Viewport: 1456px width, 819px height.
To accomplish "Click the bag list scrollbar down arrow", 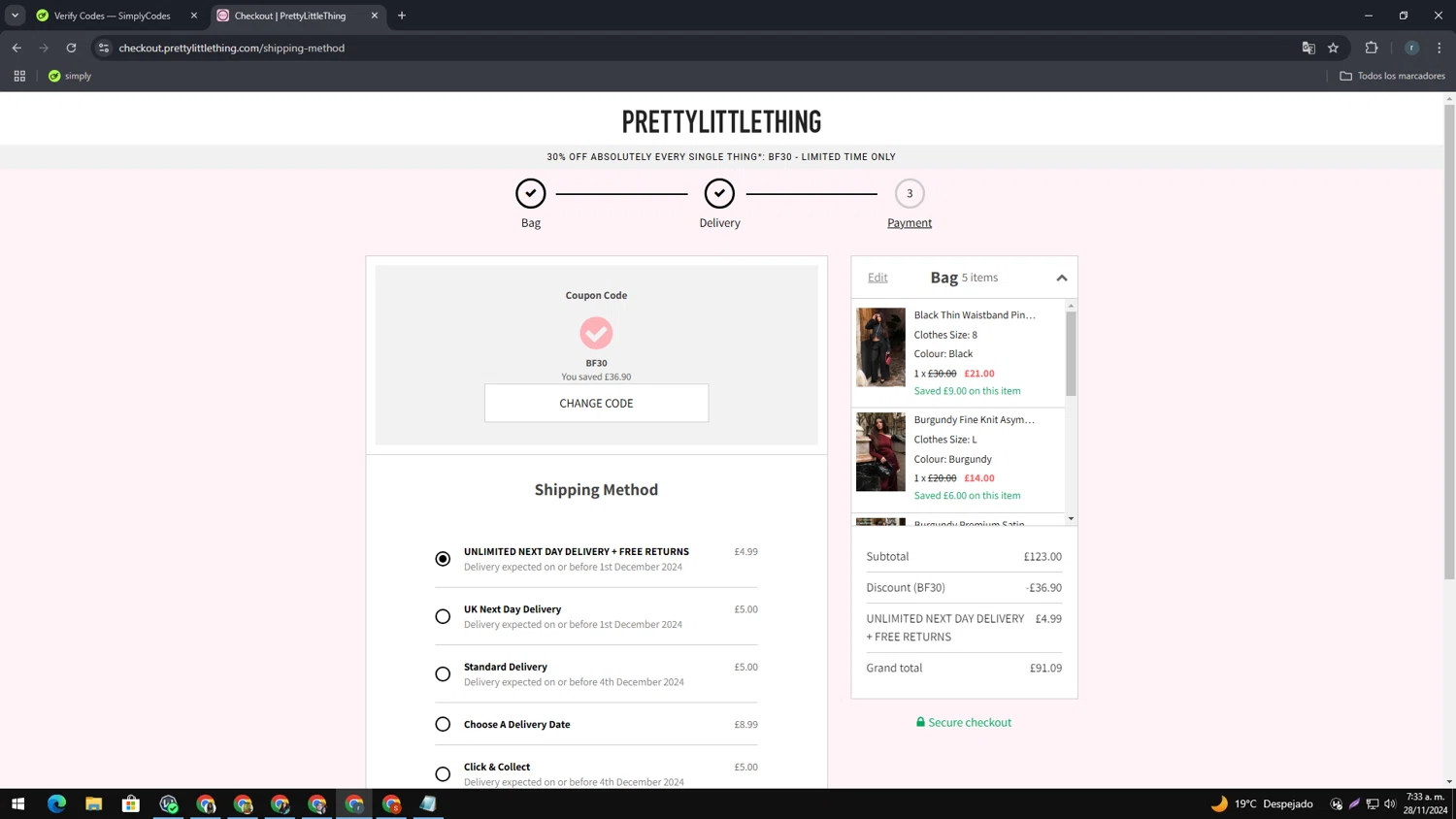I will click(1072, 519).
